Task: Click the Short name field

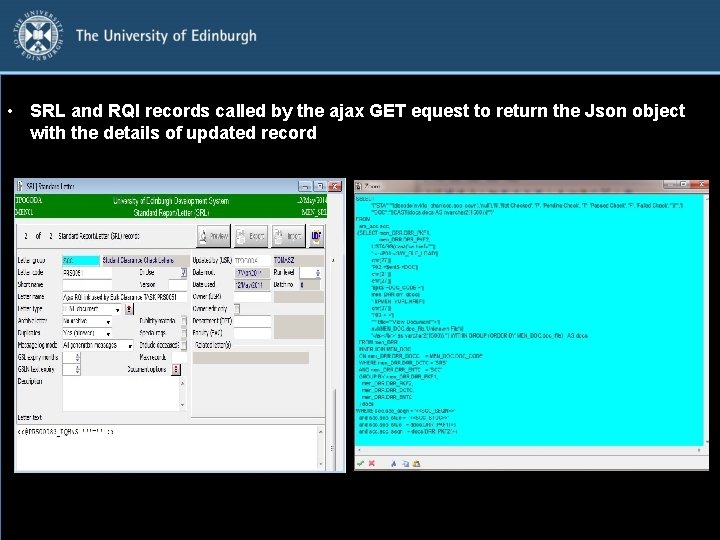Action: 87,285
